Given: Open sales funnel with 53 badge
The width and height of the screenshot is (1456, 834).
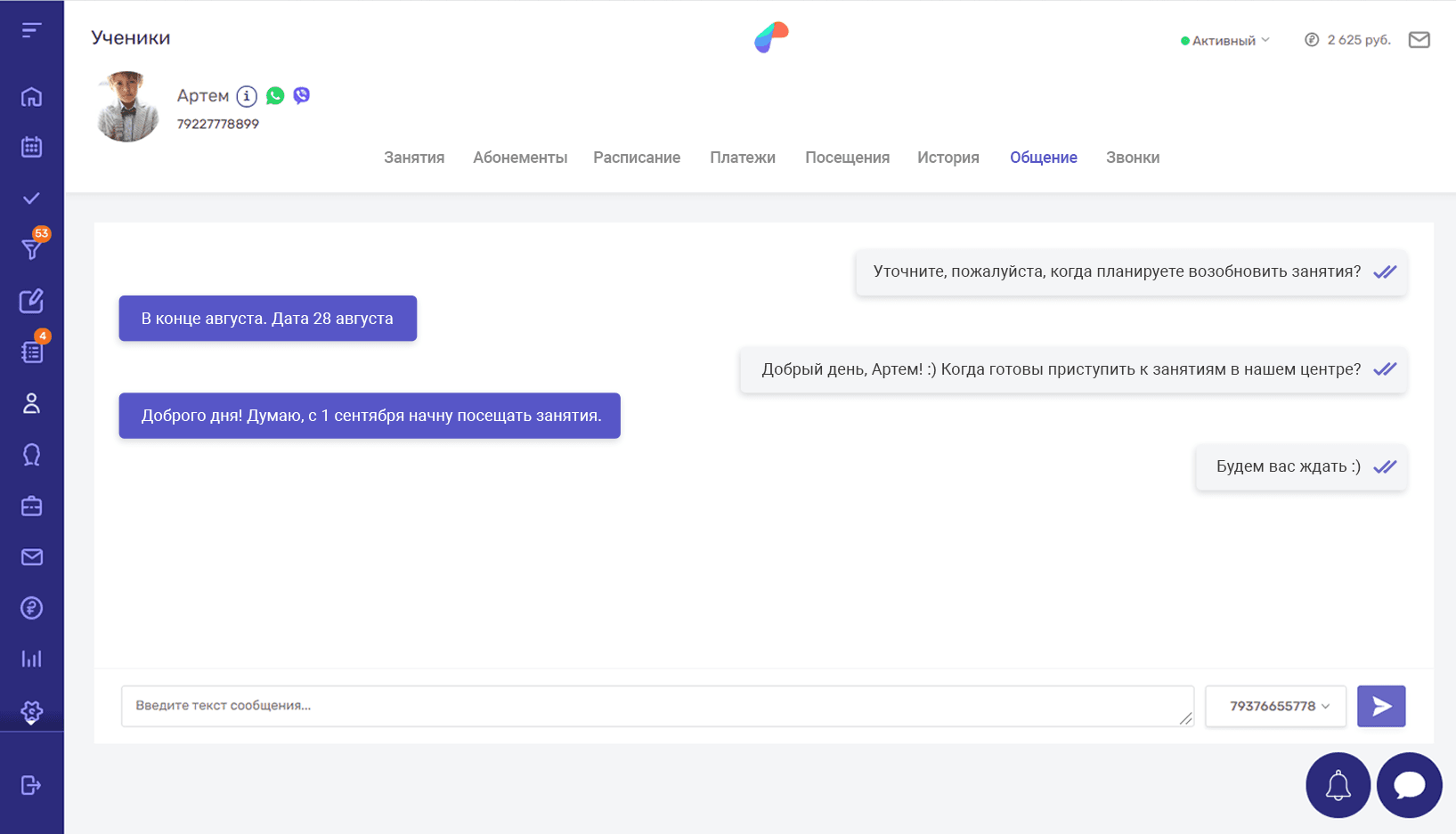Looking at the screenshot, I should [32, 249].
